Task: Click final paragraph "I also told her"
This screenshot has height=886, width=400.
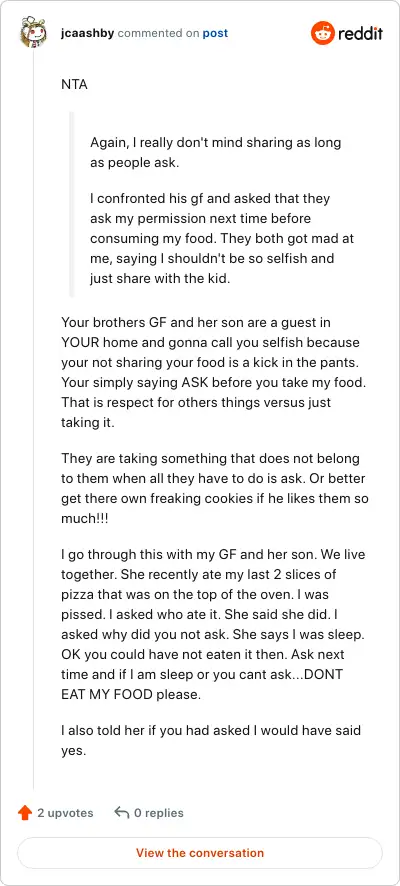Action: [211, 740]
